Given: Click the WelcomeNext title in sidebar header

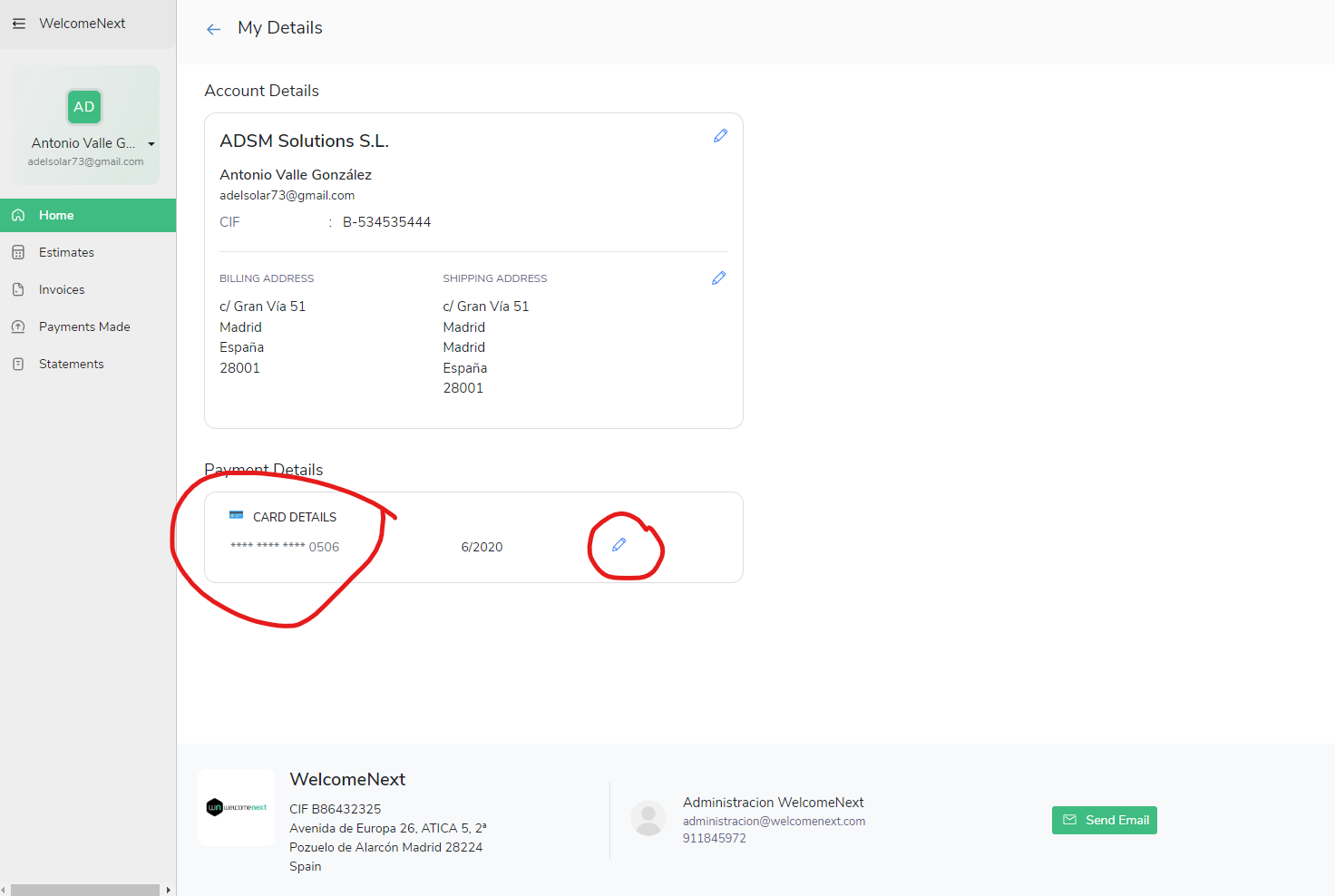Looking at the screenshot, I should (x=82, y=24).
